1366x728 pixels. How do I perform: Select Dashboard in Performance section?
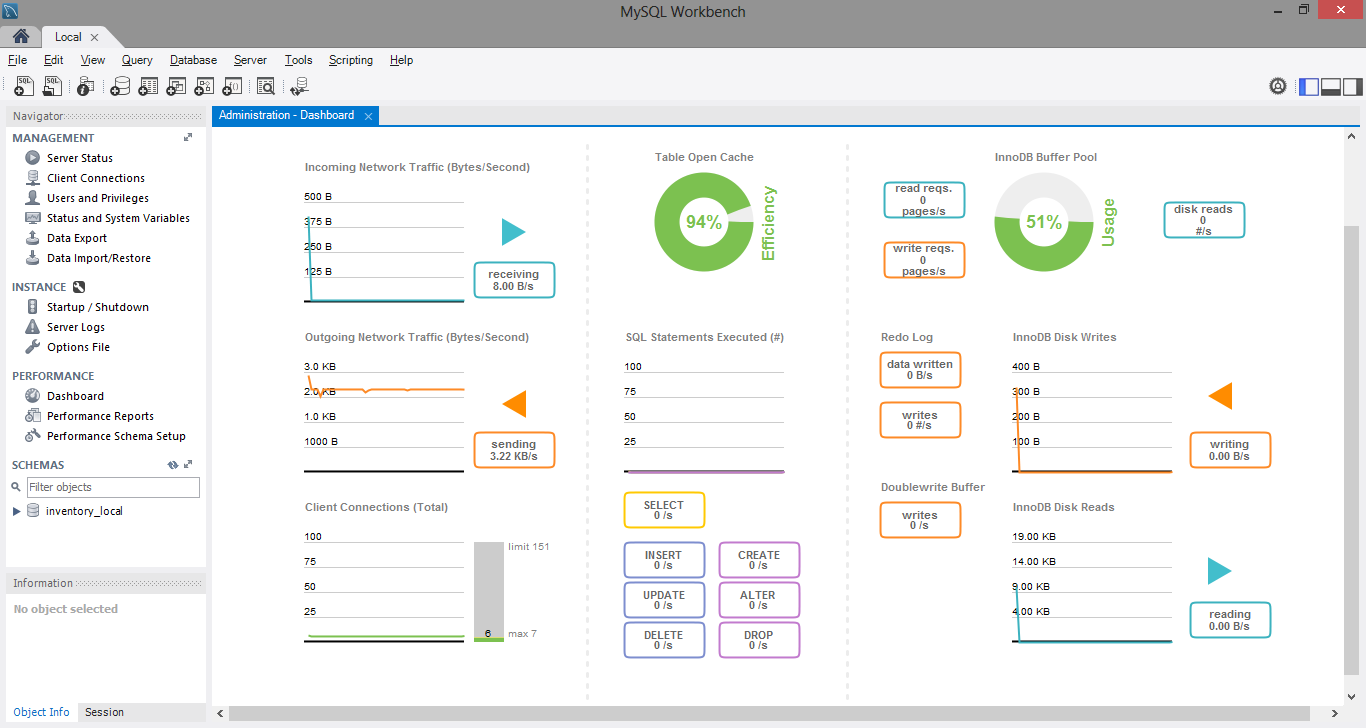pyautogui.click(x=75, y=396)
